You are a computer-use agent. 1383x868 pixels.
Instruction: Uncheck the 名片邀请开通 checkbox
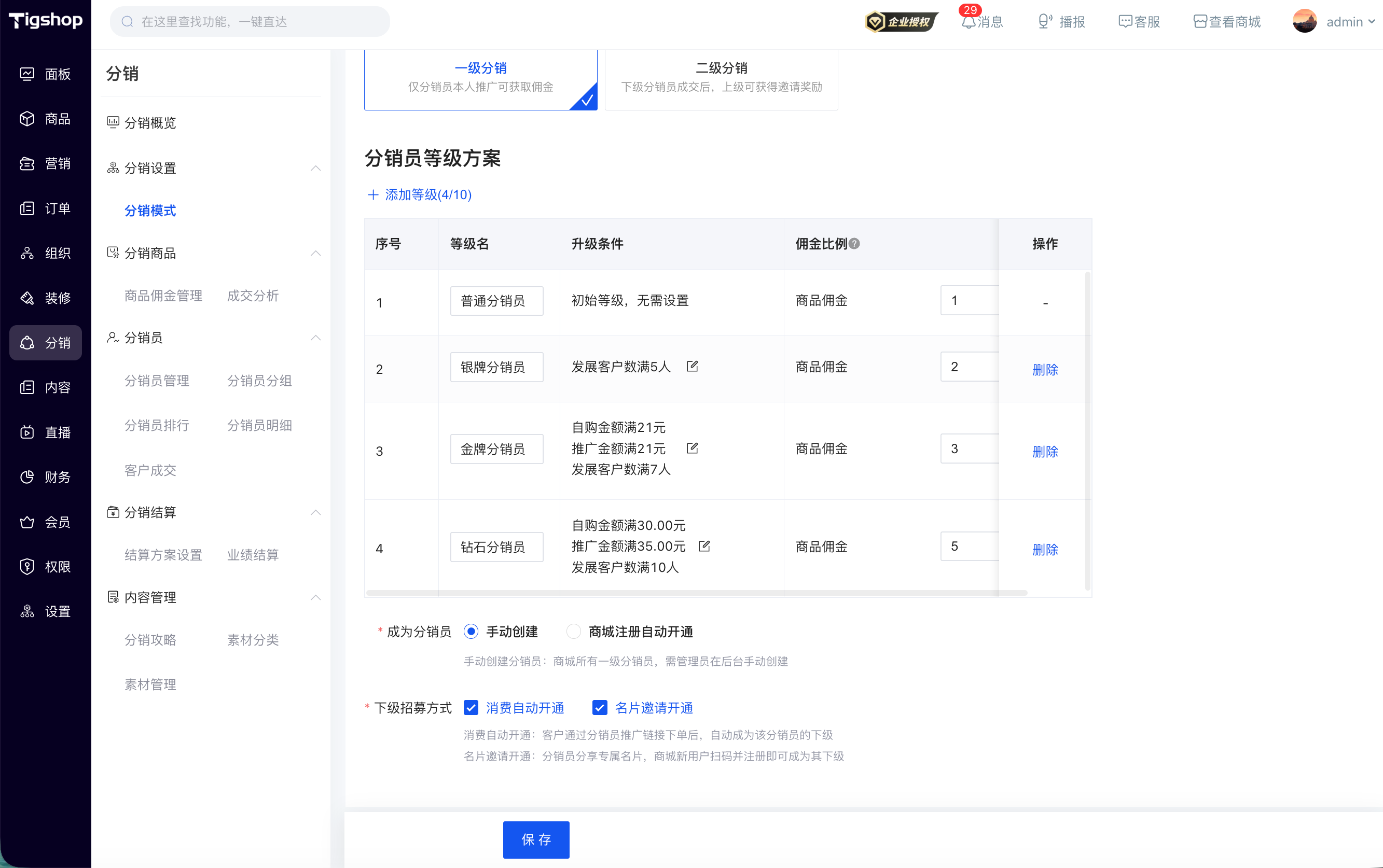click(600, 708)
